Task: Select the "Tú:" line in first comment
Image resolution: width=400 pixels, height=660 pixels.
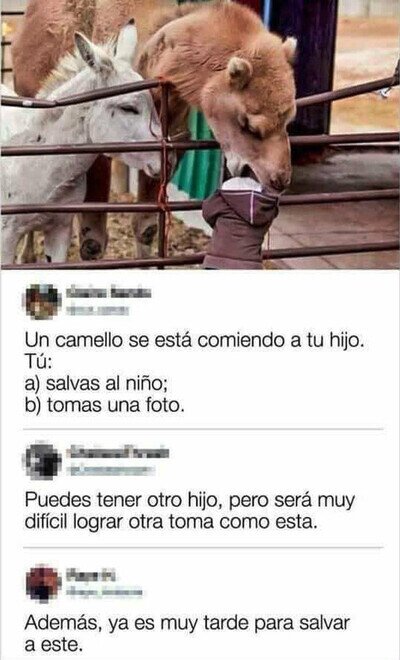Action: point(38,362)
